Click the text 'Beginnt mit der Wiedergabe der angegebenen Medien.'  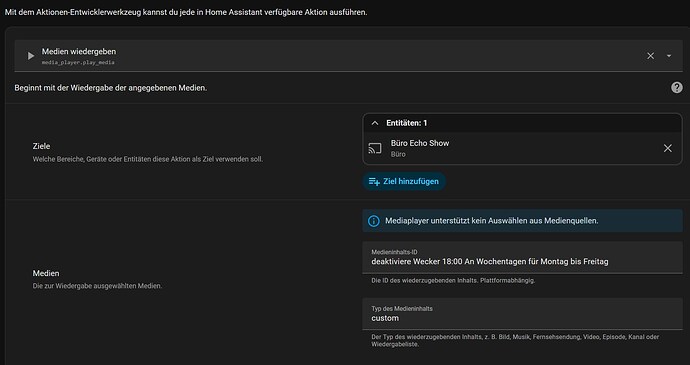(110, 88)
